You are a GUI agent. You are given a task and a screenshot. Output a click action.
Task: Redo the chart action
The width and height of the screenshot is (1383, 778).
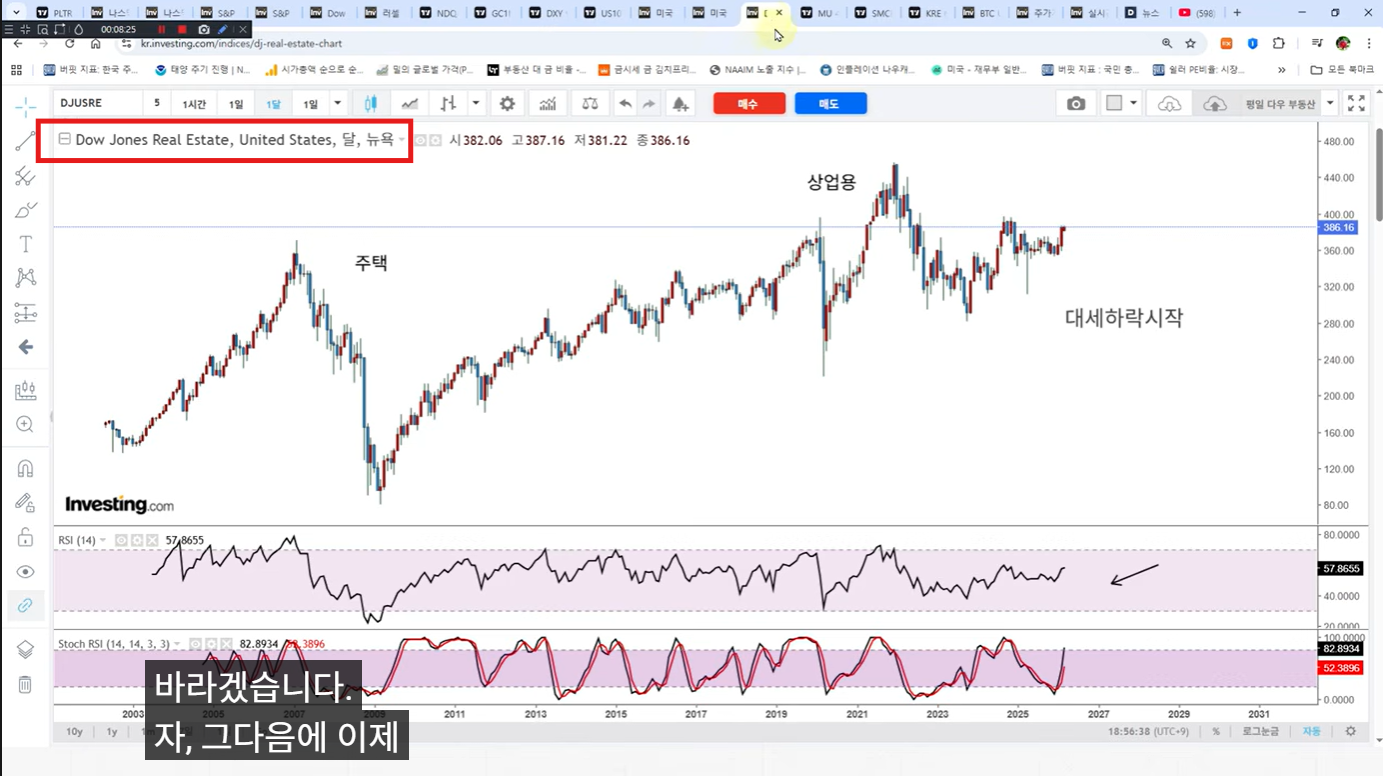click(x=648, y=103)
